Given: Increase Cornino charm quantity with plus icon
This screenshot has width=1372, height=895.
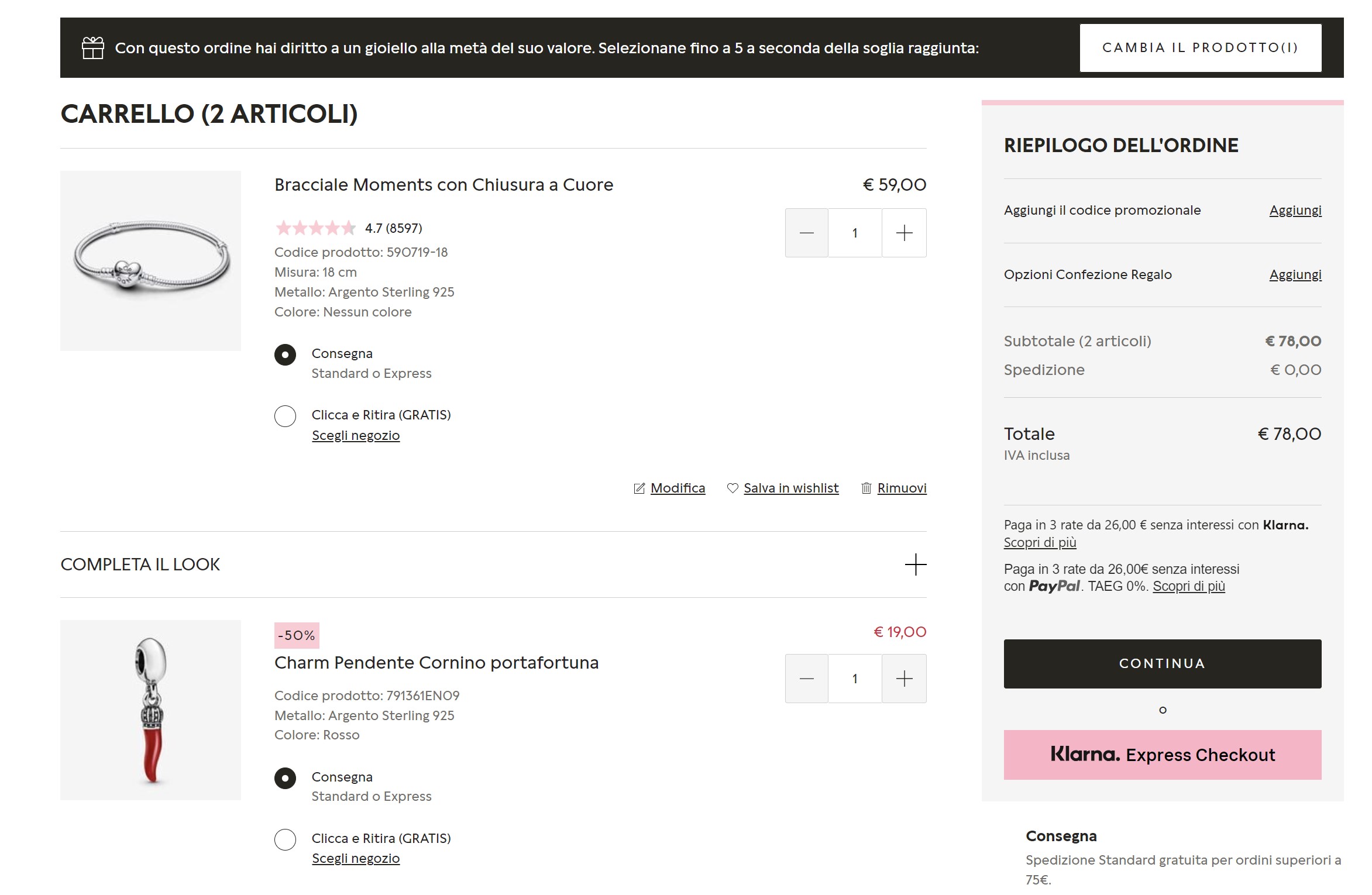Looking at the screenshot, I should pyautogui.click(x=903, y=679).
